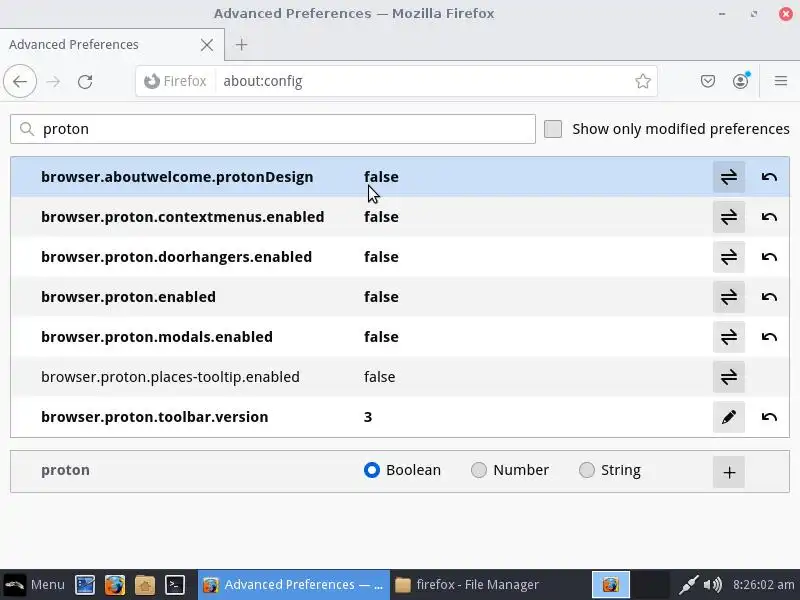Toggle browser.proton.places-tooltip.enabled value
This screenshot has width=800, height=600.
[729, 377]
